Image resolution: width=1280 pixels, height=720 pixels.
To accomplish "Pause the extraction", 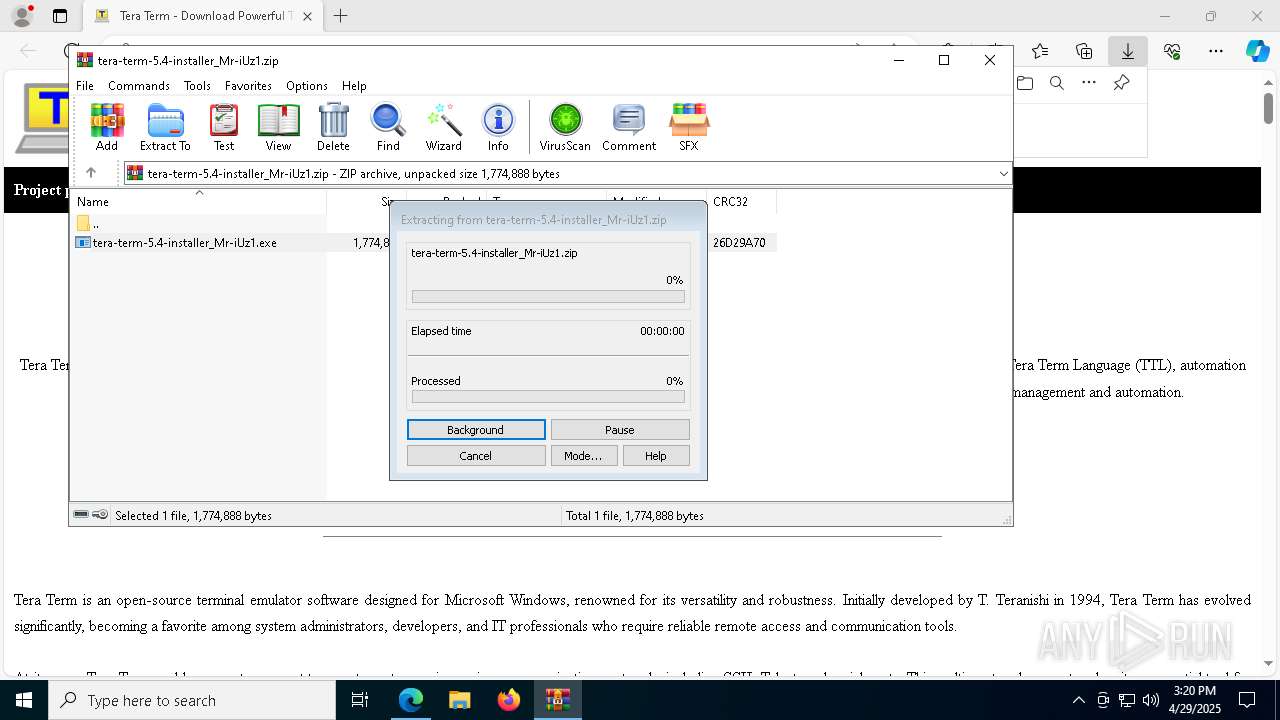I will 620,430.
